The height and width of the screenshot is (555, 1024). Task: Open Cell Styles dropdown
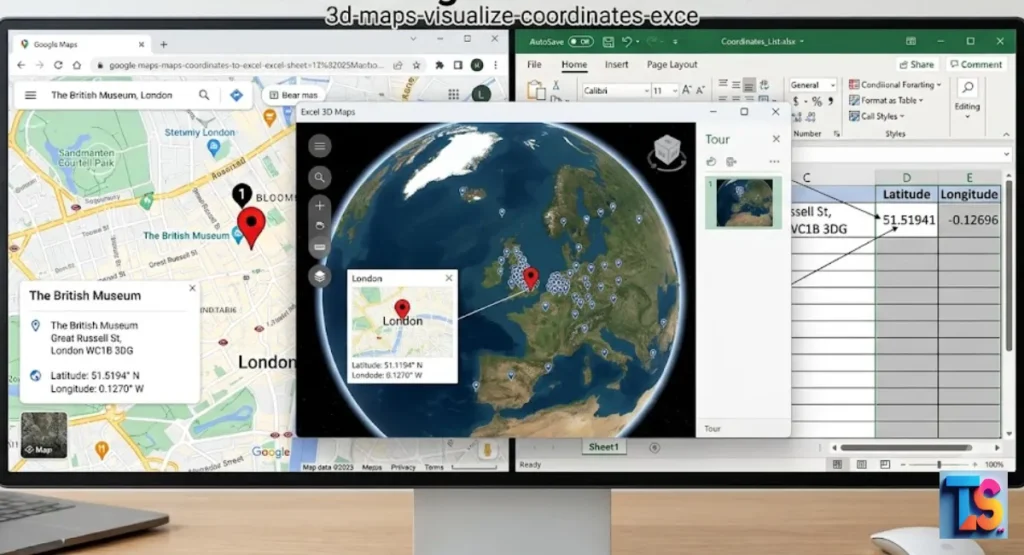click(876, 116)
